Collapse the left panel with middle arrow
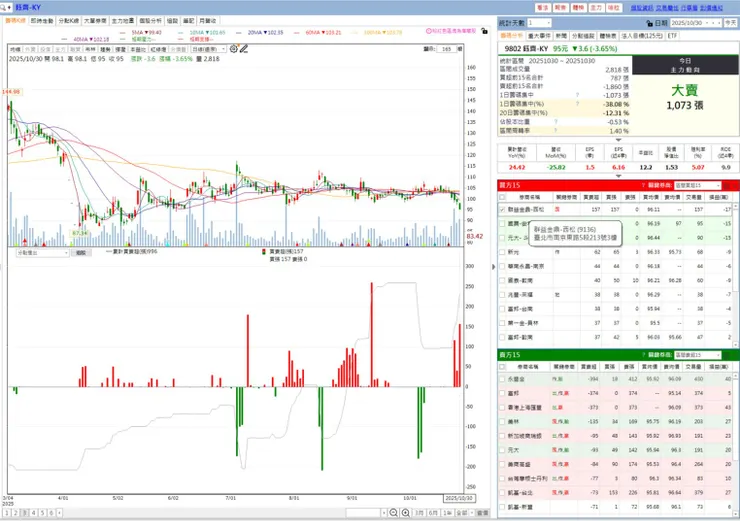 (x=494, y=267)
